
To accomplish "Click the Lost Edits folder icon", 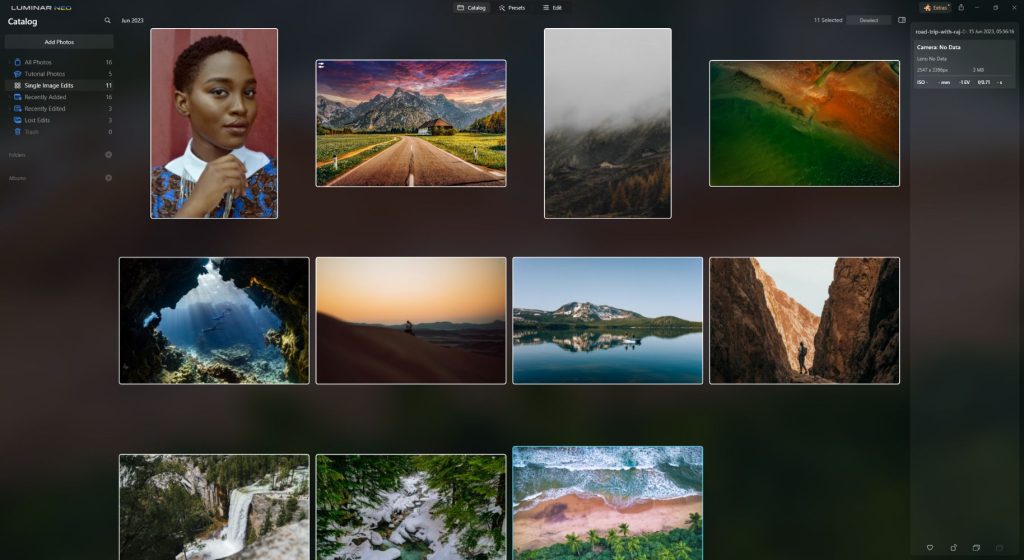I will point(18,120).
